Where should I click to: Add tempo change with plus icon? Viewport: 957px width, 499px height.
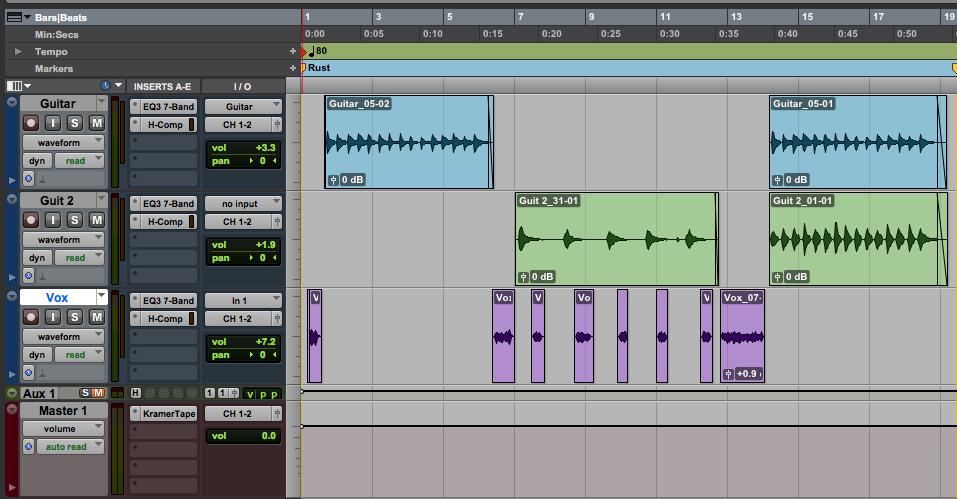point(293,52)
